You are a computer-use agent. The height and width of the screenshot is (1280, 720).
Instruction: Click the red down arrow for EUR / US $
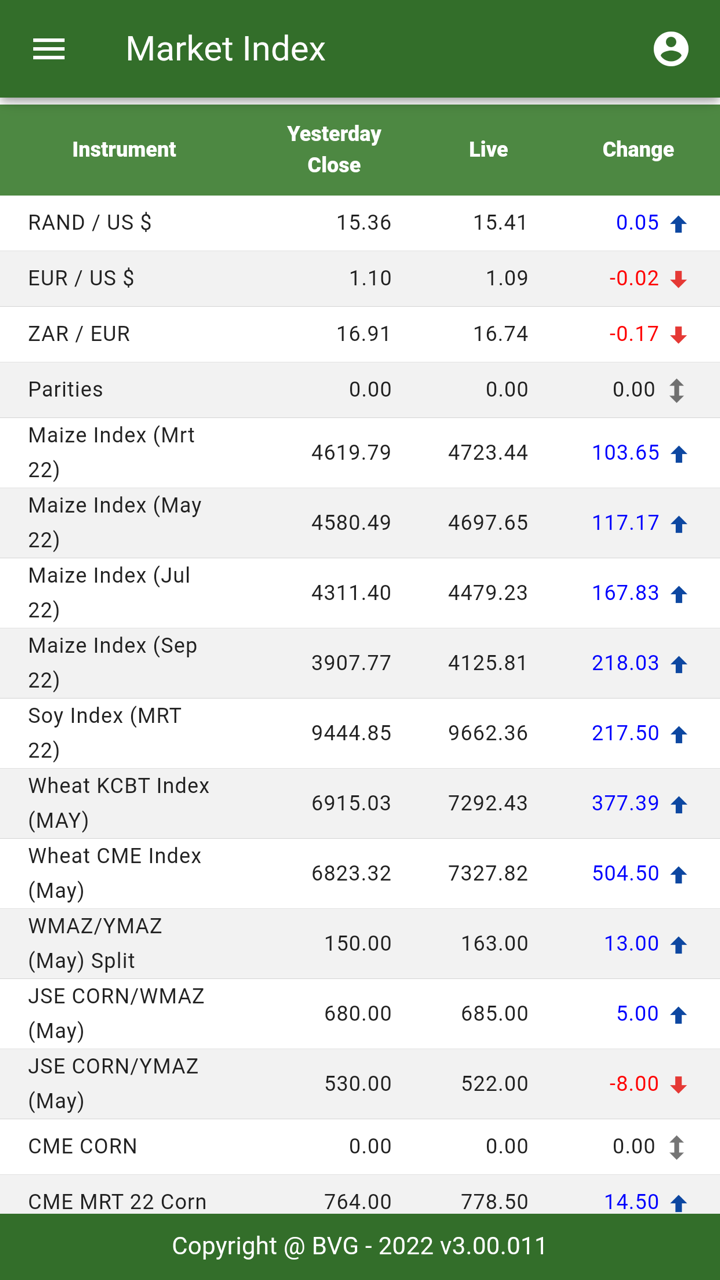click(678, 280)
